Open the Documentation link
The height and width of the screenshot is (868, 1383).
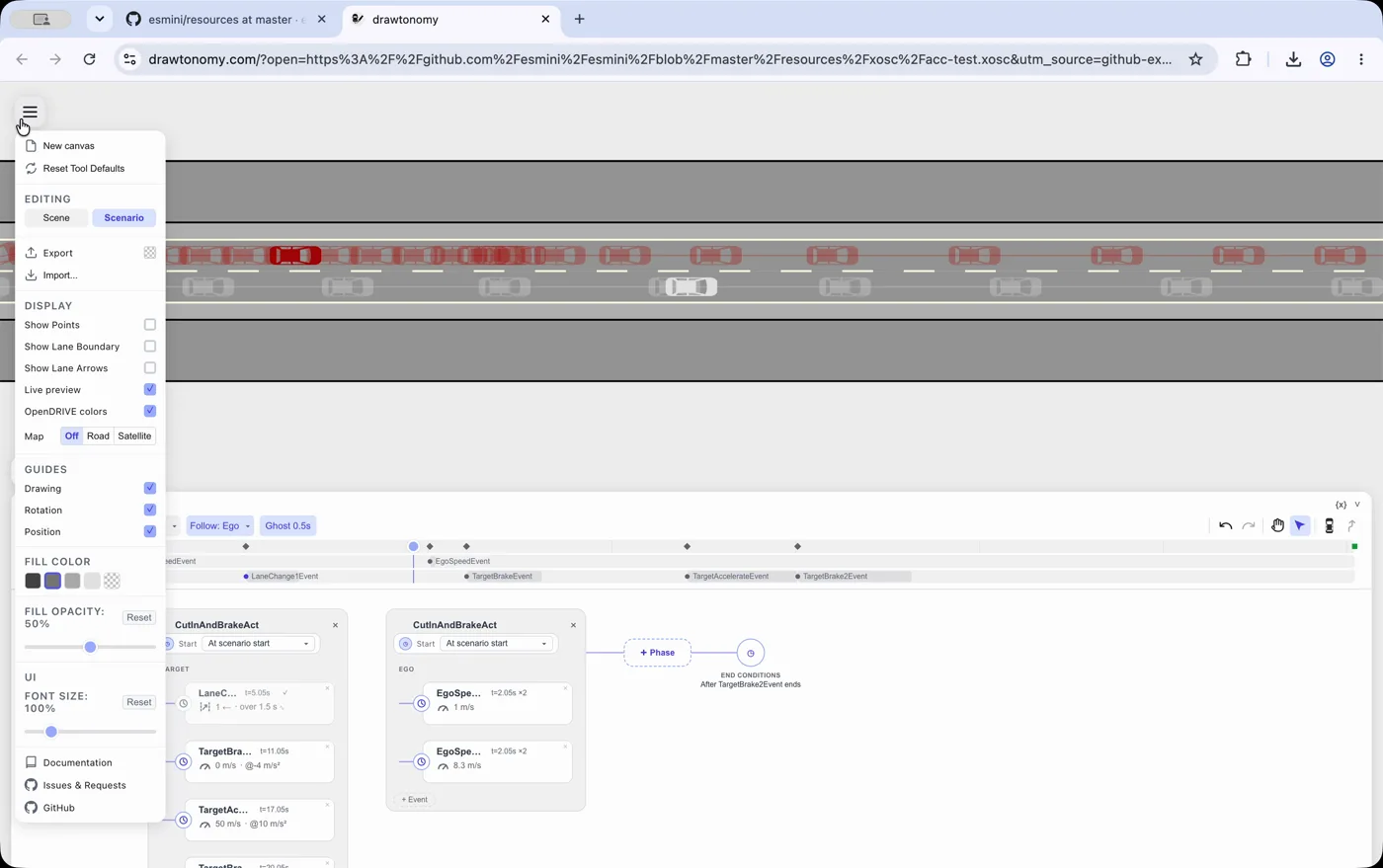tap(90, 763)
